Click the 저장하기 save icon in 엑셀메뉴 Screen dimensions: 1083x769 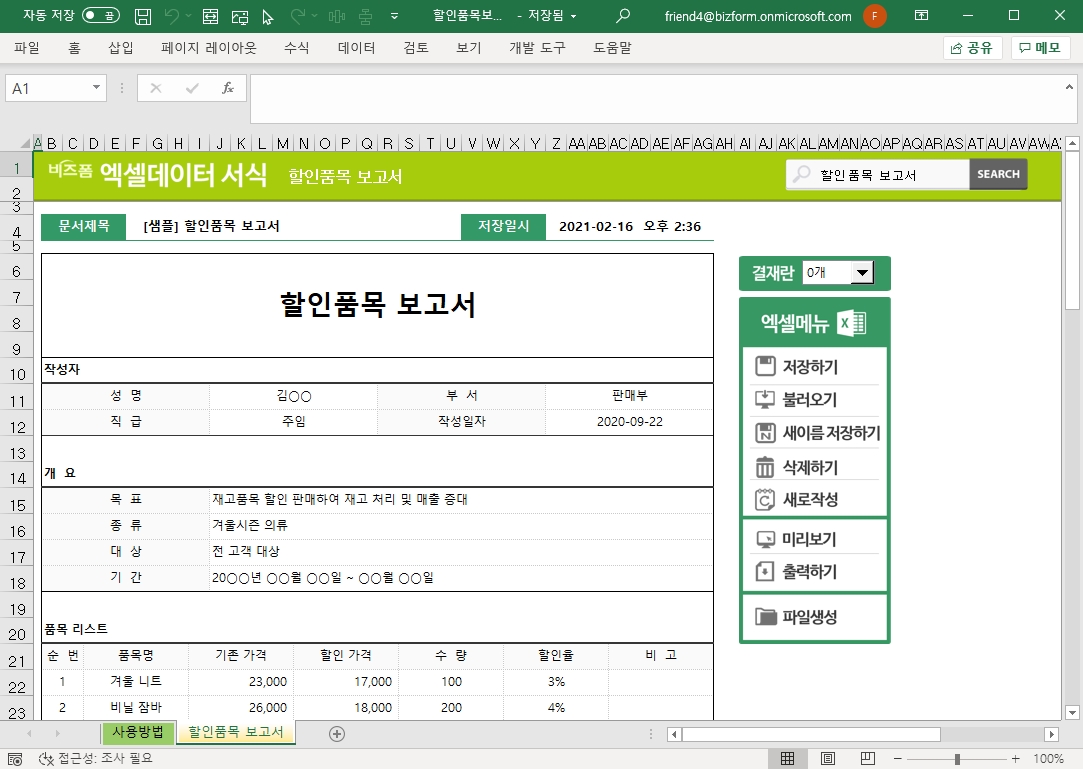coord(765,367)
